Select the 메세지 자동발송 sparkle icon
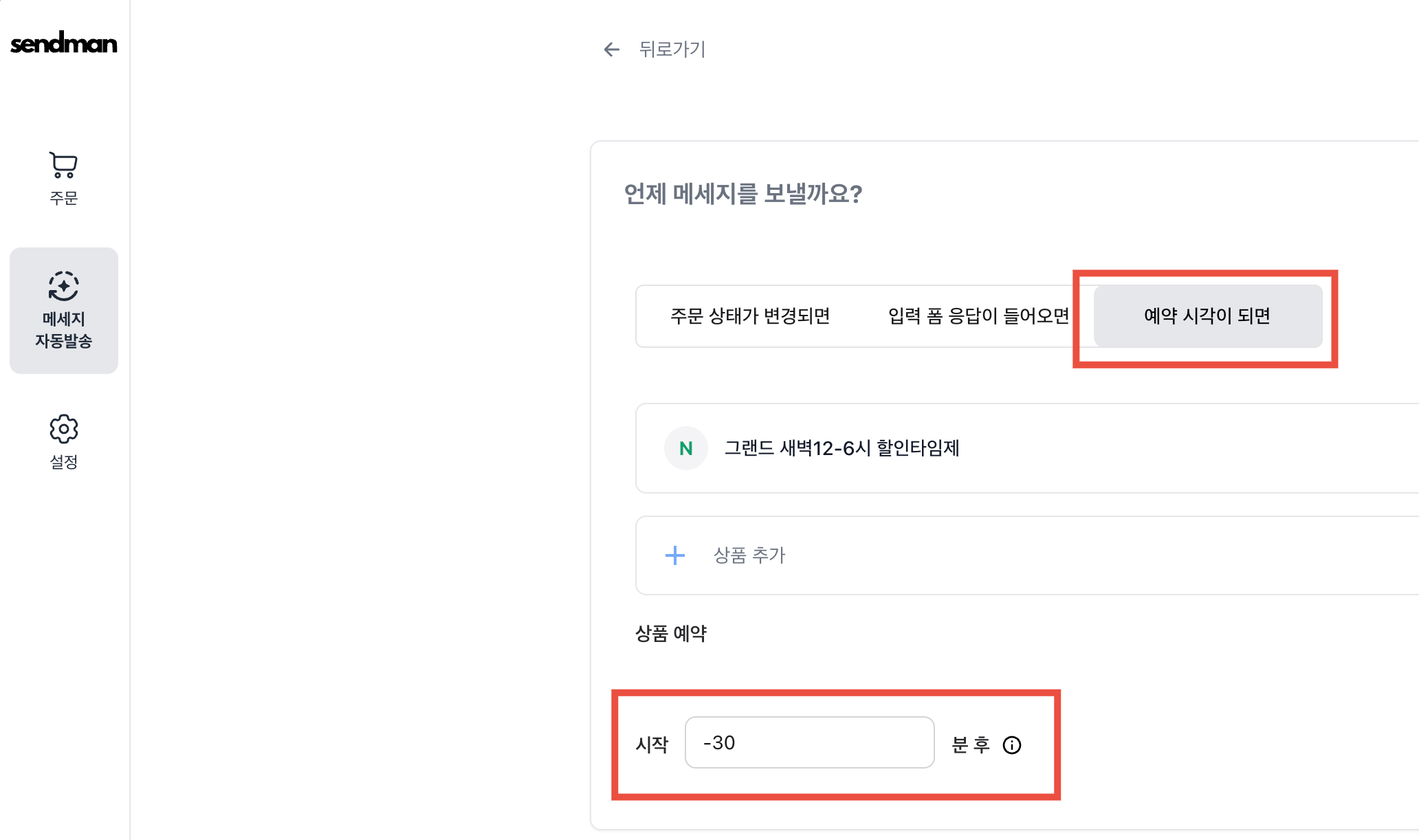Screen dimensions: 1419x840 pos(63,286)
